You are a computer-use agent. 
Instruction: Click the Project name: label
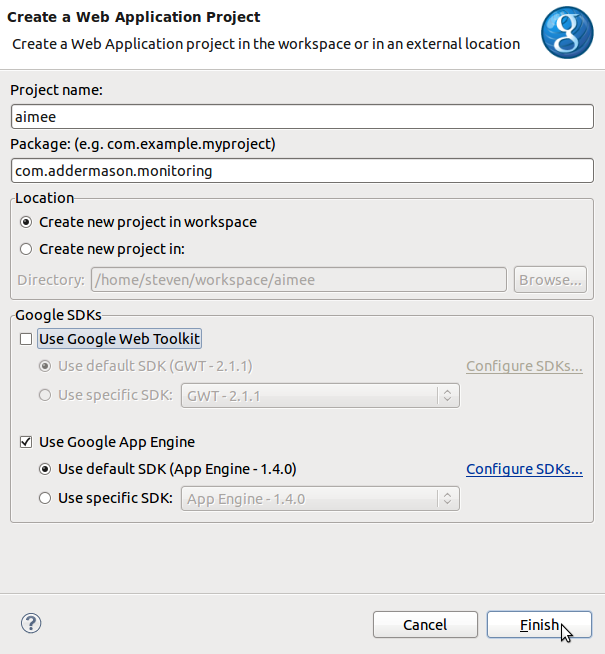pos(56,90)
